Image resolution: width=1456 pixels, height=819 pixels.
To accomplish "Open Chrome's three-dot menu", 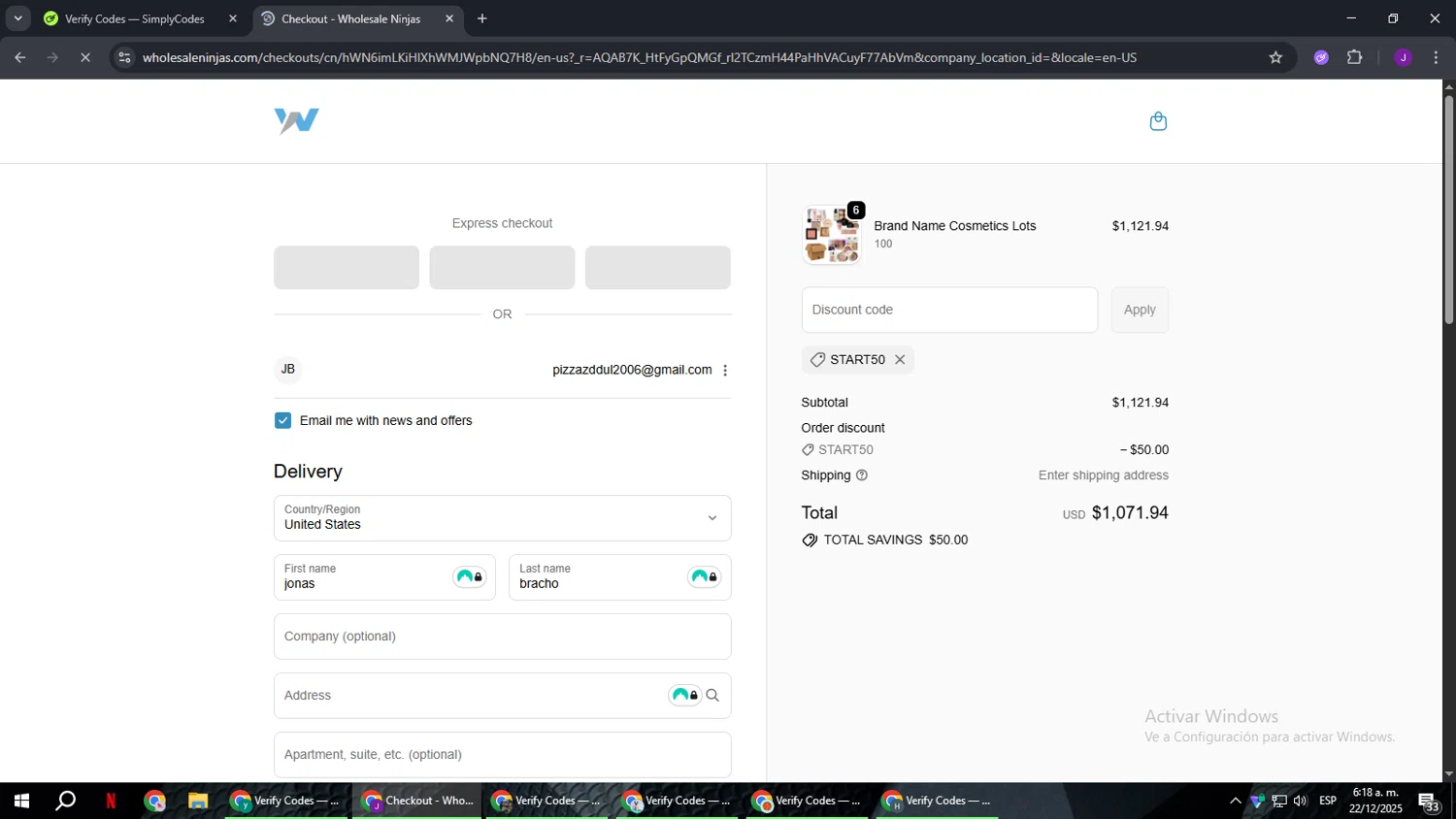I will (x=1436, y=57).
